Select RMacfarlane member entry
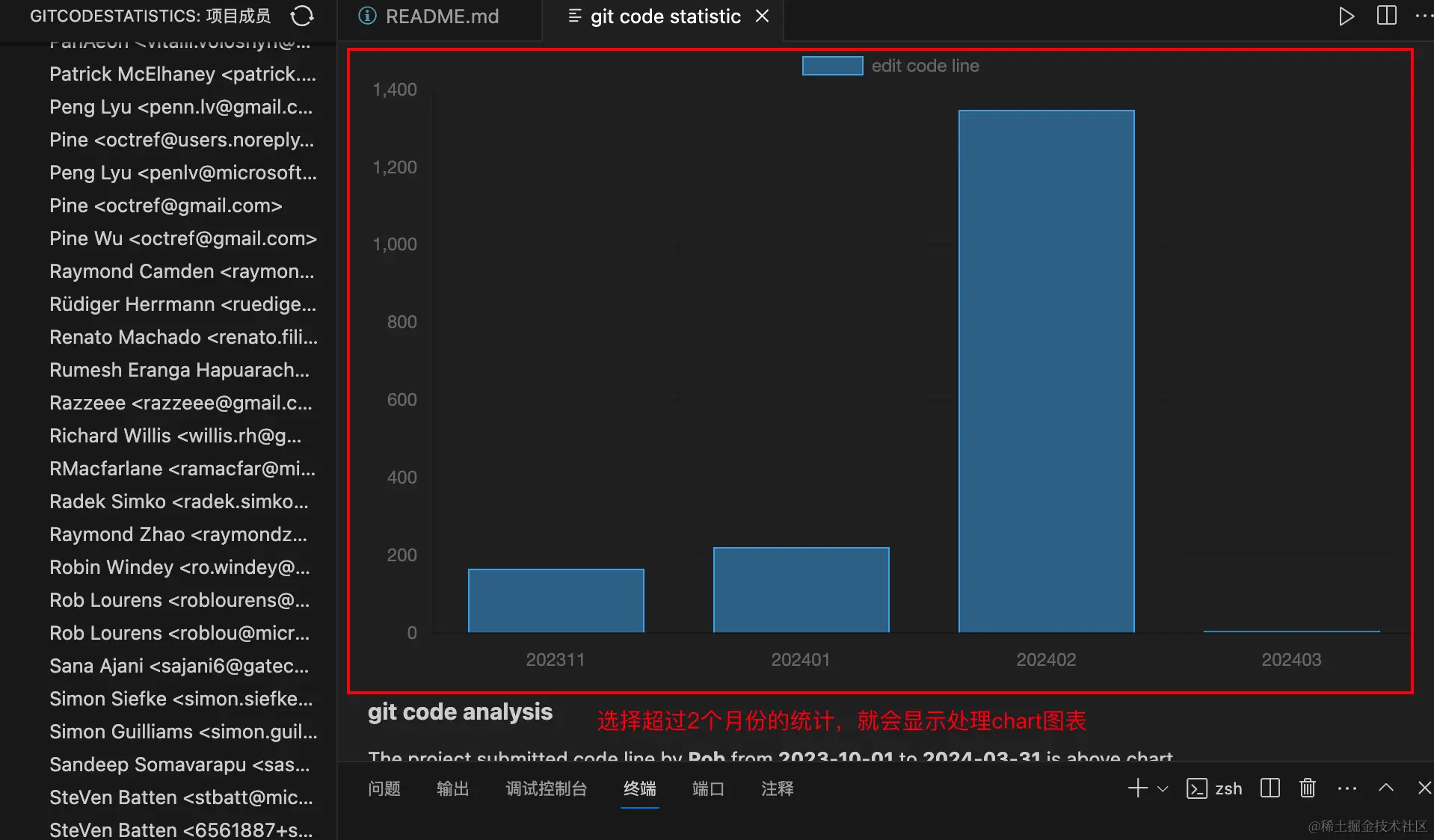 pyautogui.click(x=168, y=469)
